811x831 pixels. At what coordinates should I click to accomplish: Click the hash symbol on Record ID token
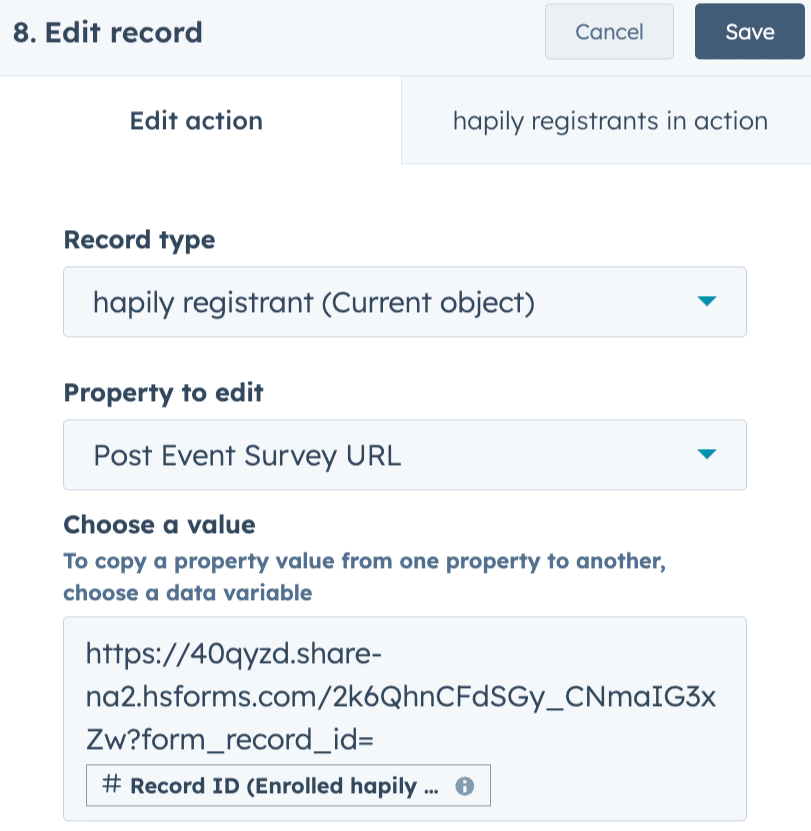(112, 785)
